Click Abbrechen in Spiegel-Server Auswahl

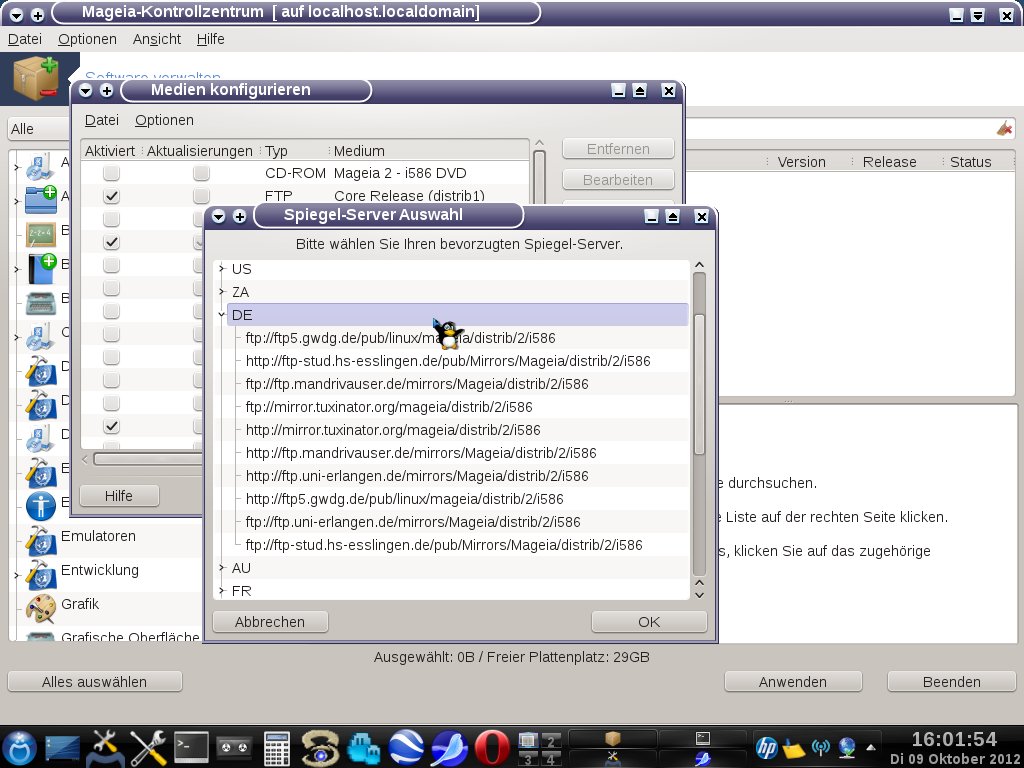(x=270, y=622)
